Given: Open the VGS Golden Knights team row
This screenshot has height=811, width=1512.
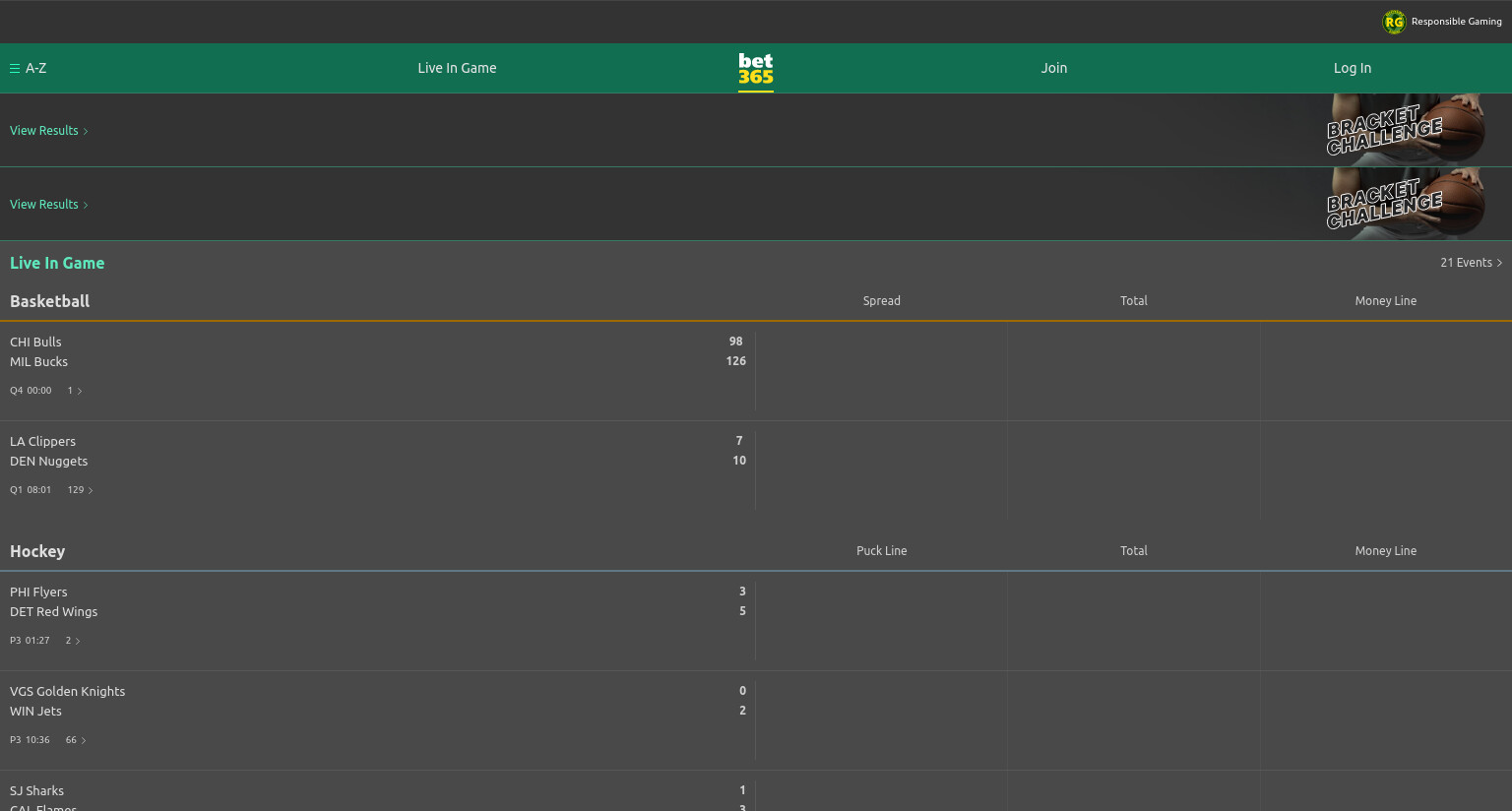Looking at the screenshot, I should pos(67,691).
